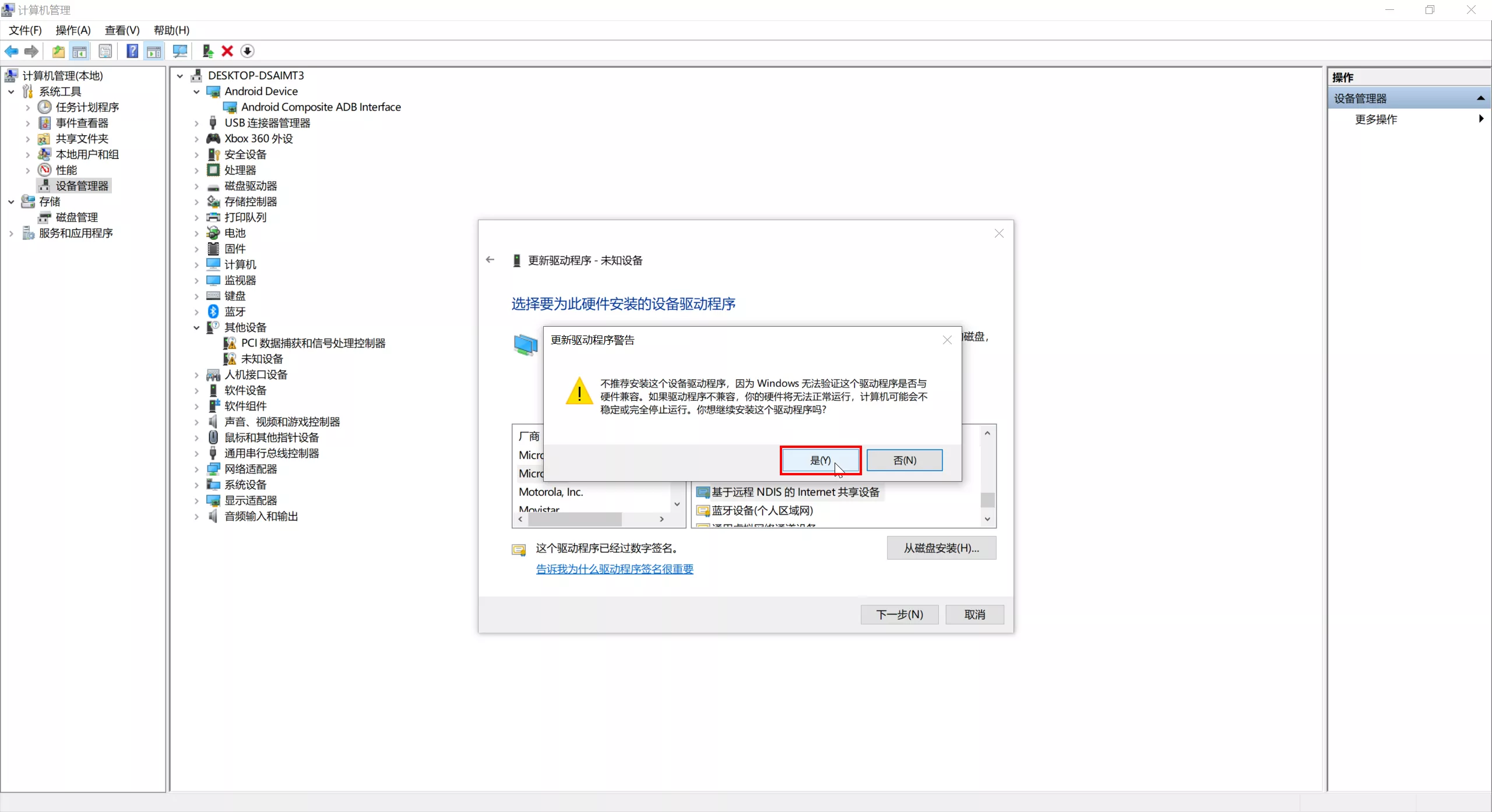Image resolution: width=1492 pixels, height=812 pixels.
Task: Click the back arrow in driver wizard
Action: 490,260
